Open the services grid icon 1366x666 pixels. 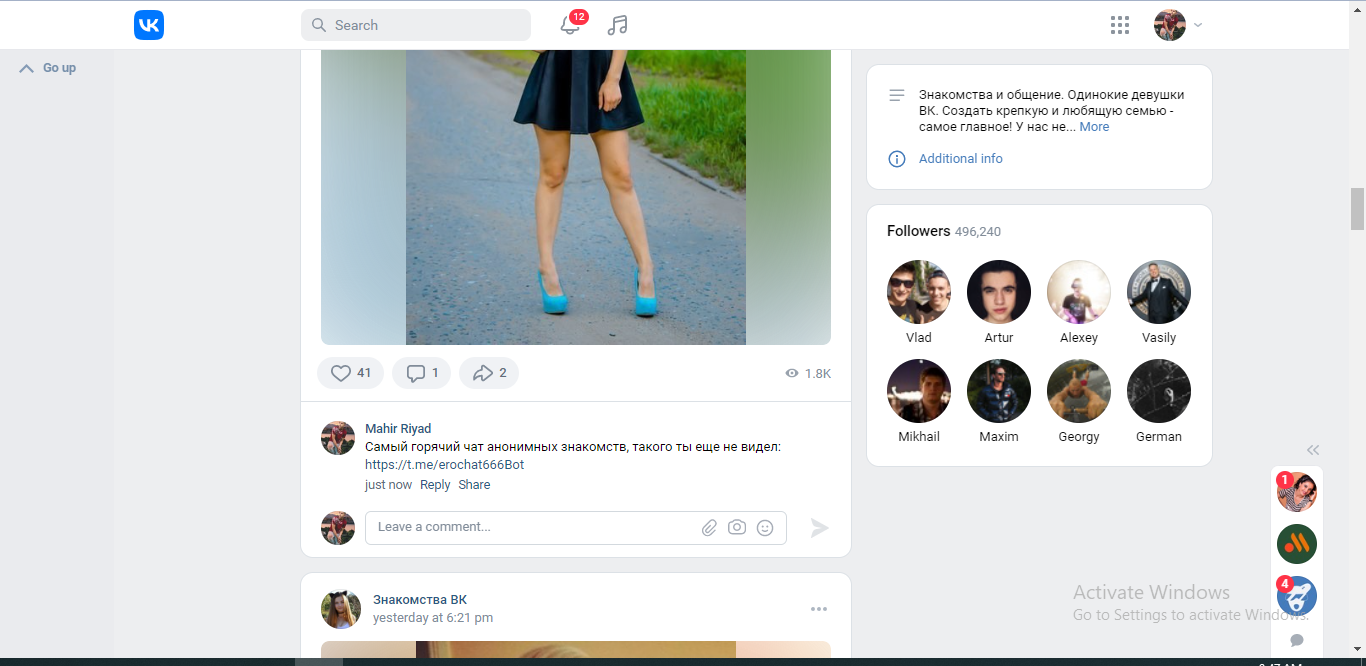pyautogui.click(x=1120, y=25)
